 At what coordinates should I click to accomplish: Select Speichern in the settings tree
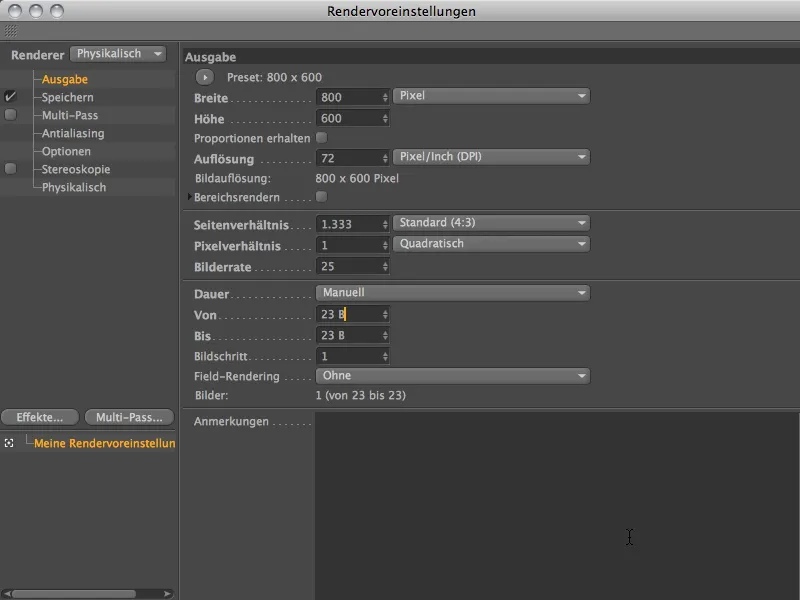[67, 97]
